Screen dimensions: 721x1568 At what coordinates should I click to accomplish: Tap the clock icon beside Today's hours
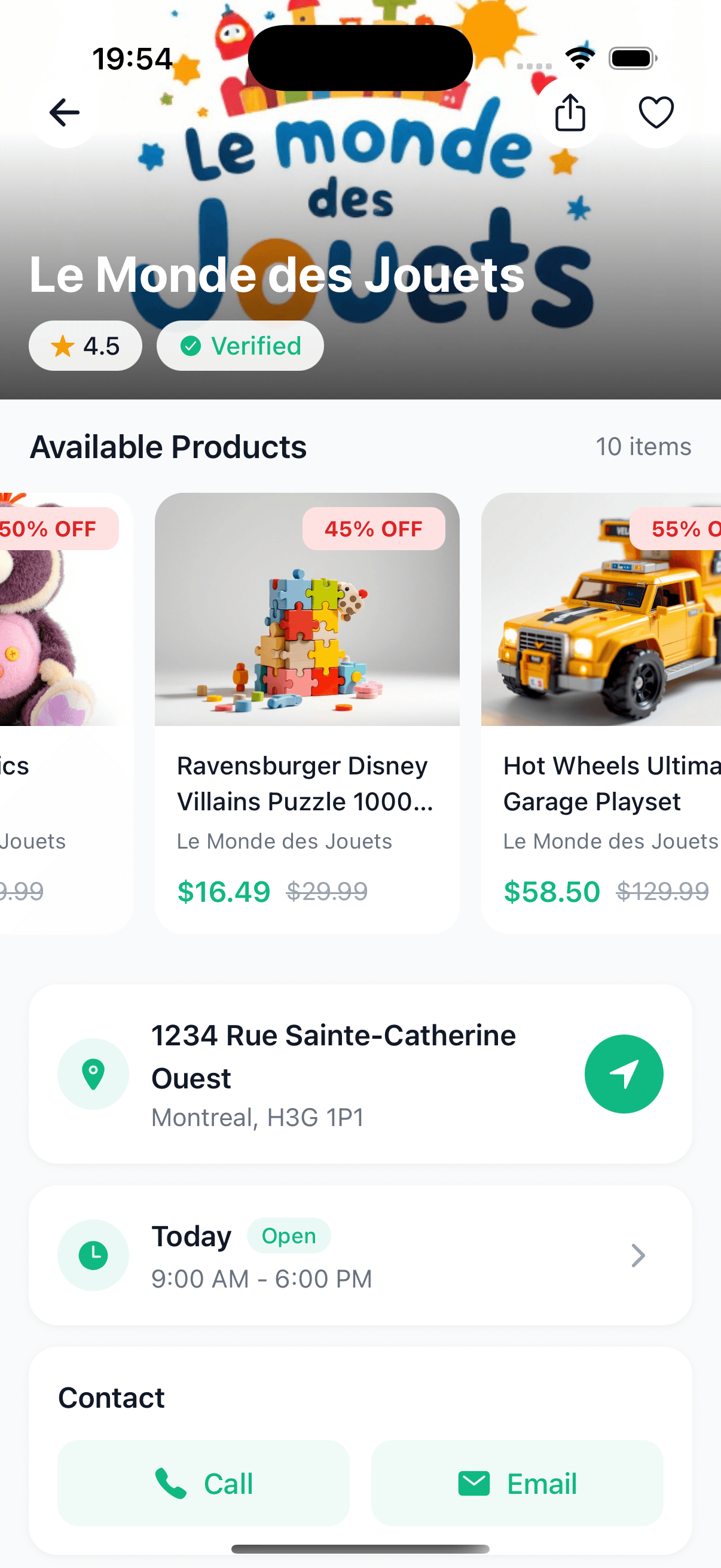click(x=93, y=1255)
